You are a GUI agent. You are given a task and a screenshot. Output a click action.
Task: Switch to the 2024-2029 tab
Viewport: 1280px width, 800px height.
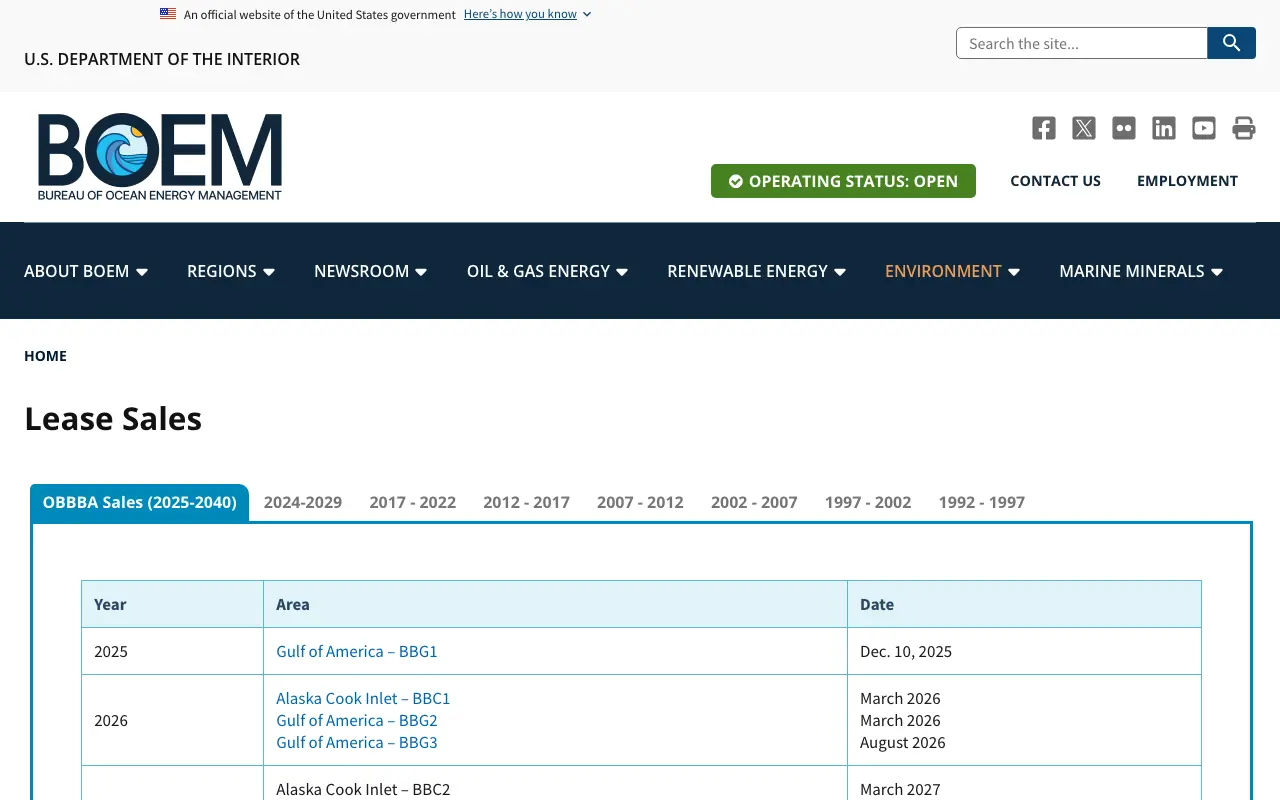[303, 502]
